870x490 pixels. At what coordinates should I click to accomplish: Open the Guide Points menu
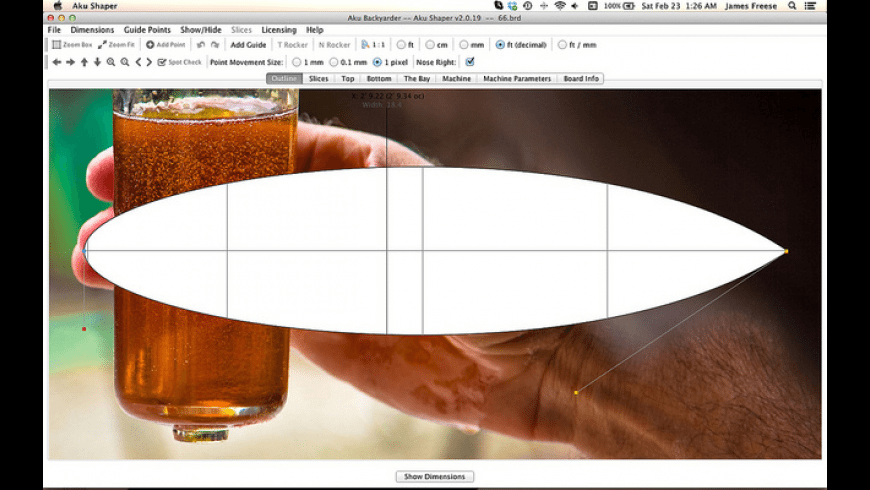[x=147, y=30]
